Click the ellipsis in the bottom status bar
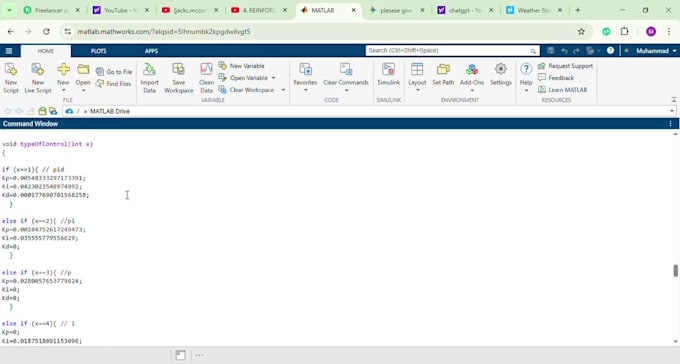Image resolution: width=680 pixels, height=364 pixels. click(199, 355)
